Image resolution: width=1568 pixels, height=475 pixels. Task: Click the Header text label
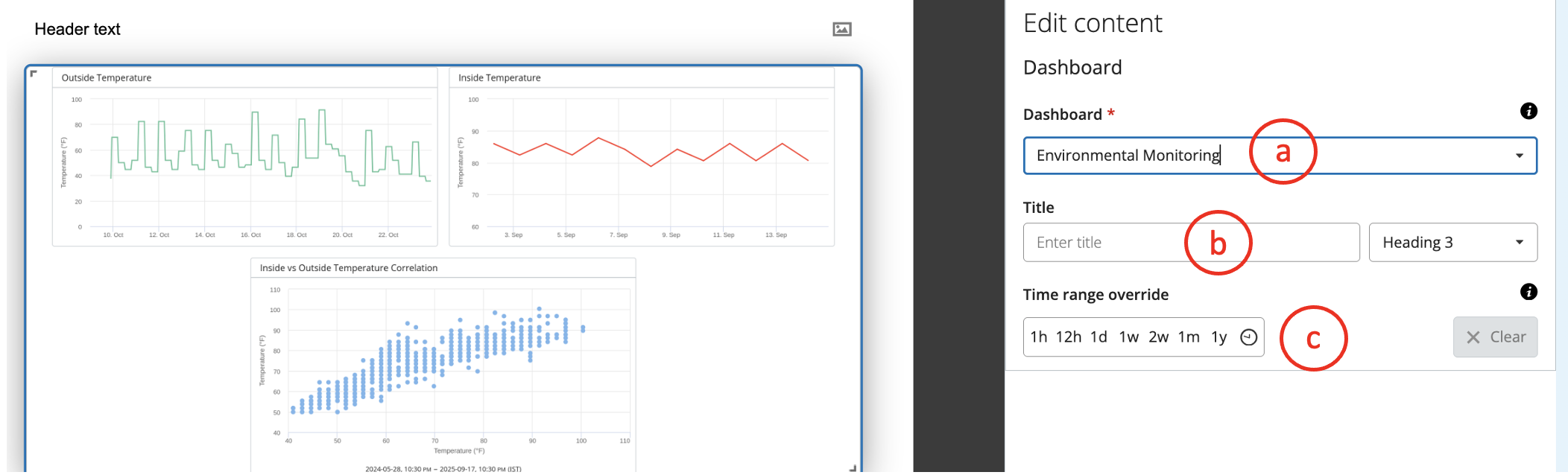pyautogui.click(x=78, y=29)
